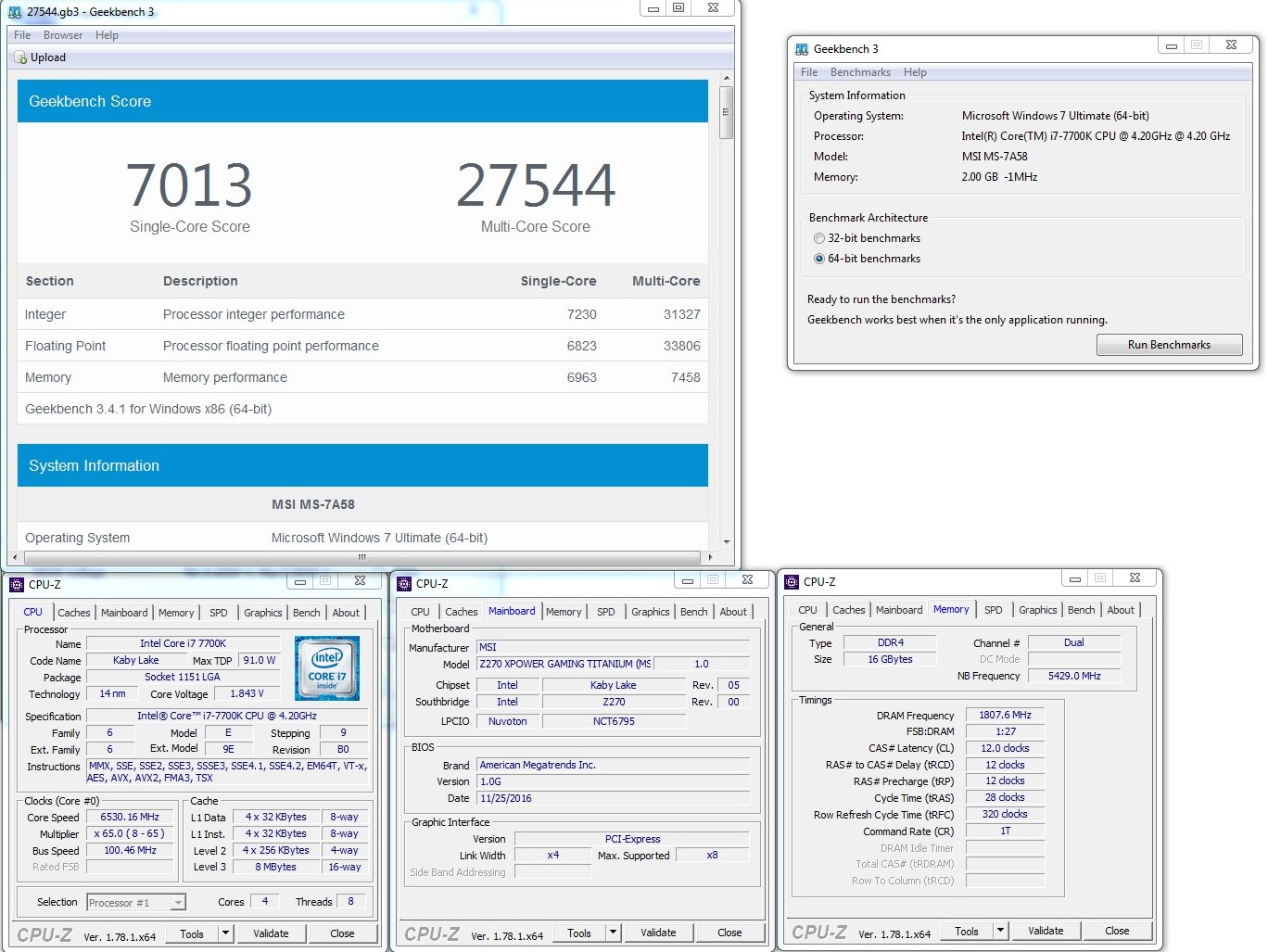Open Graphics tab in CPU-Z CPU window
Viewport: 1268px width, 952px height.
click(263, 613)
